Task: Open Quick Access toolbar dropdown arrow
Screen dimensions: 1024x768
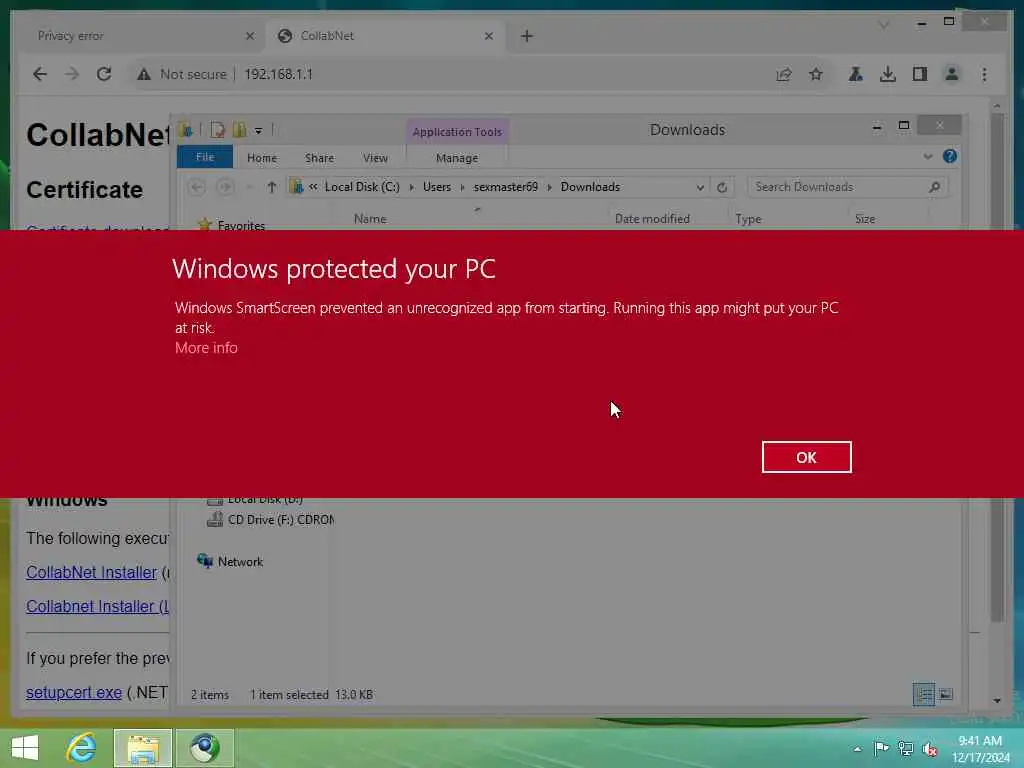Action: (x=259, y=131)
